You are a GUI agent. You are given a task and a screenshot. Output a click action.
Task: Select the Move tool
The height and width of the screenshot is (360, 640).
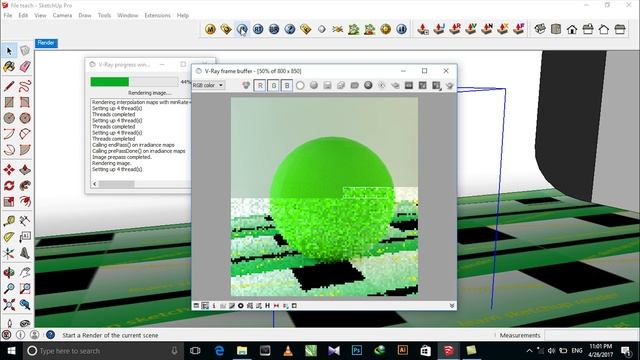[9, 170]
